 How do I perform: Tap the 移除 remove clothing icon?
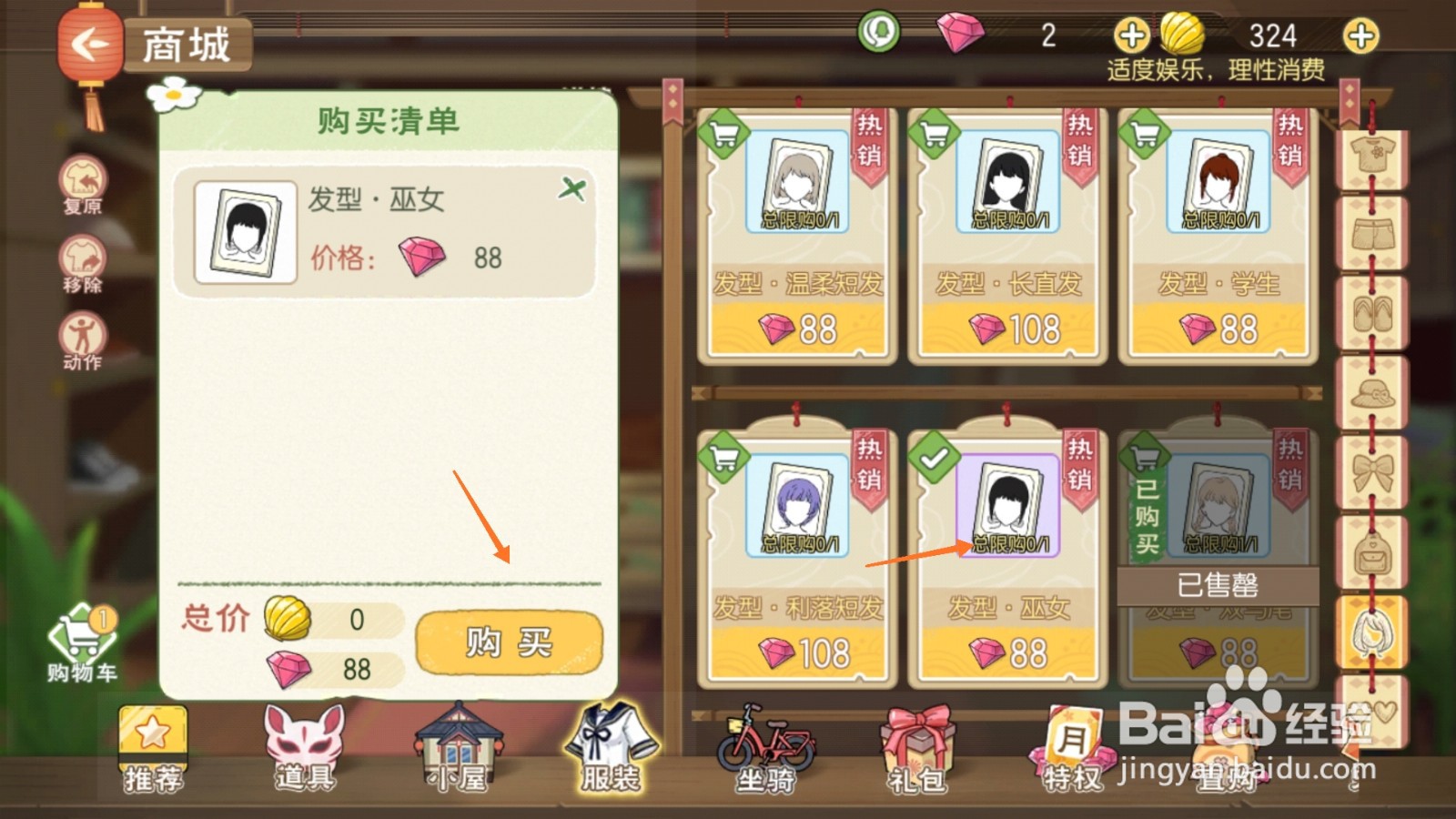click(83, 265)
